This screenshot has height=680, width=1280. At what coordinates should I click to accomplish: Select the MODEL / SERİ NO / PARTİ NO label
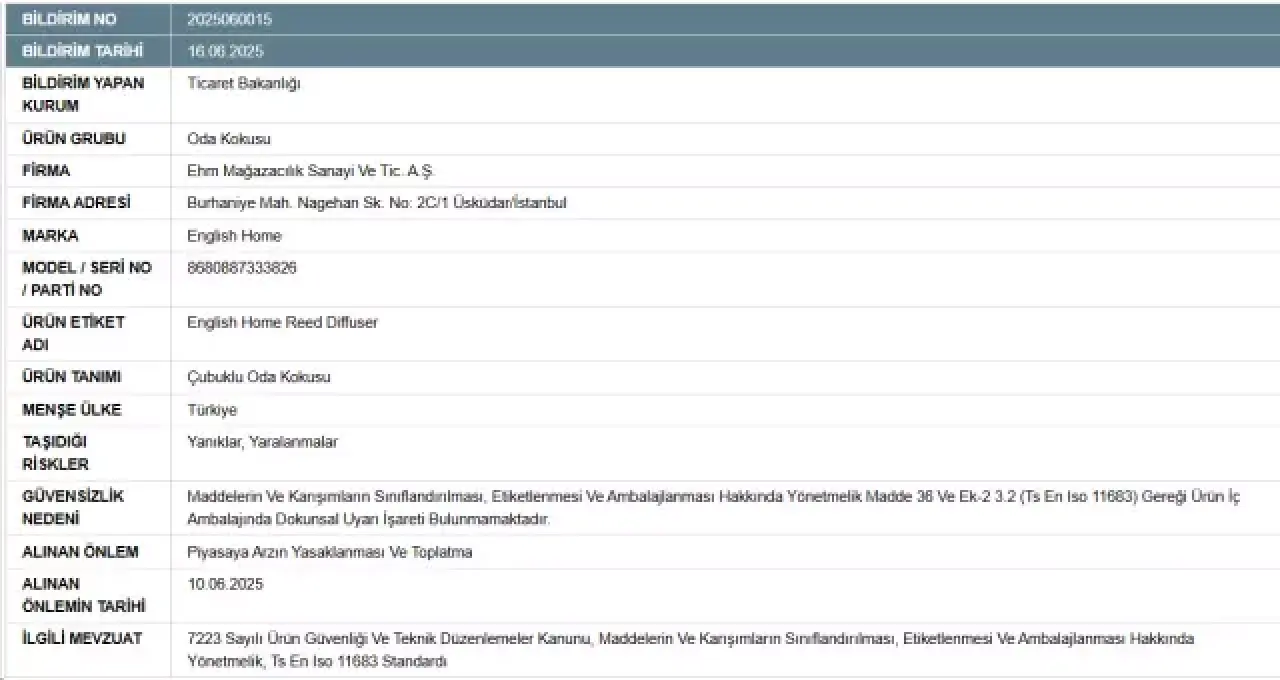pyautogui.click(x=87, y=279)
